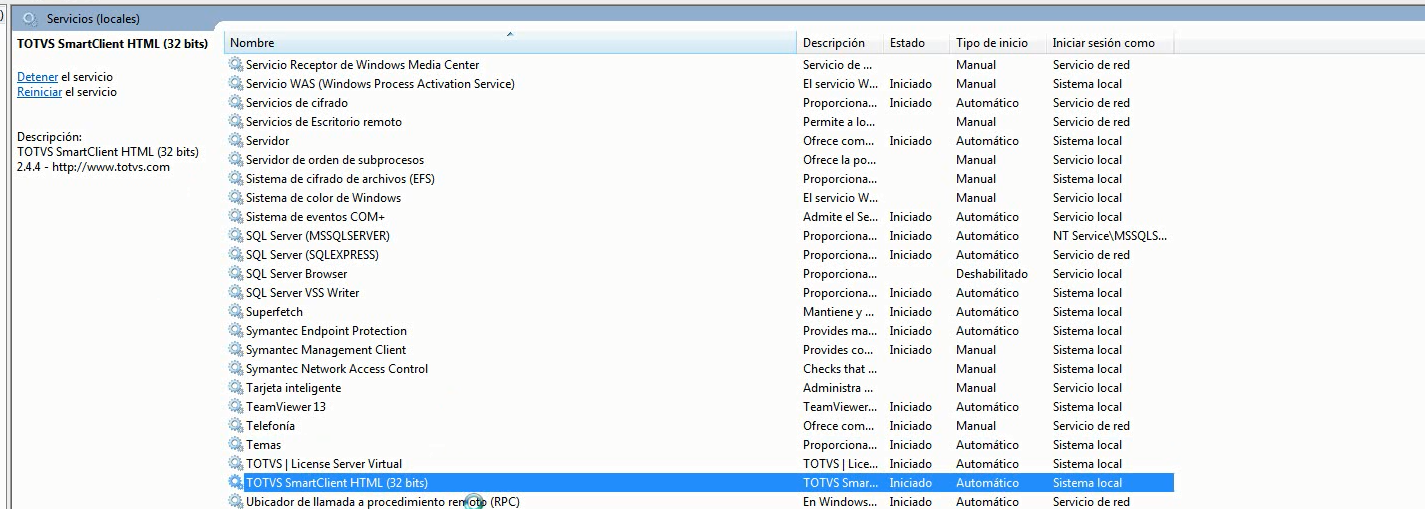Click Detener link to stop the service
This screenshot has height=509, width=1425.
37,77
